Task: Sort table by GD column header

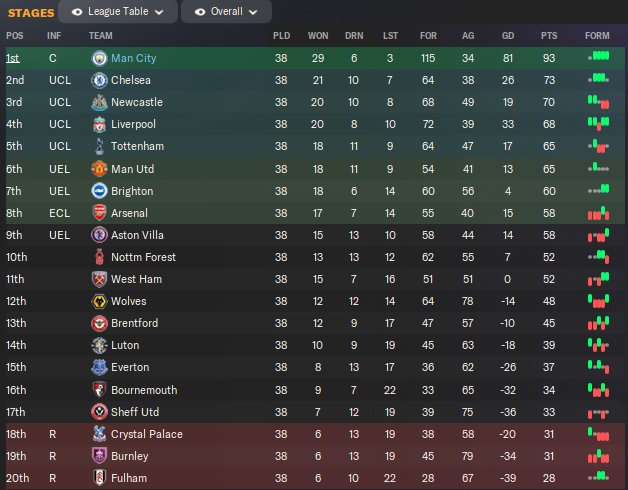Action: coord(506,35)
